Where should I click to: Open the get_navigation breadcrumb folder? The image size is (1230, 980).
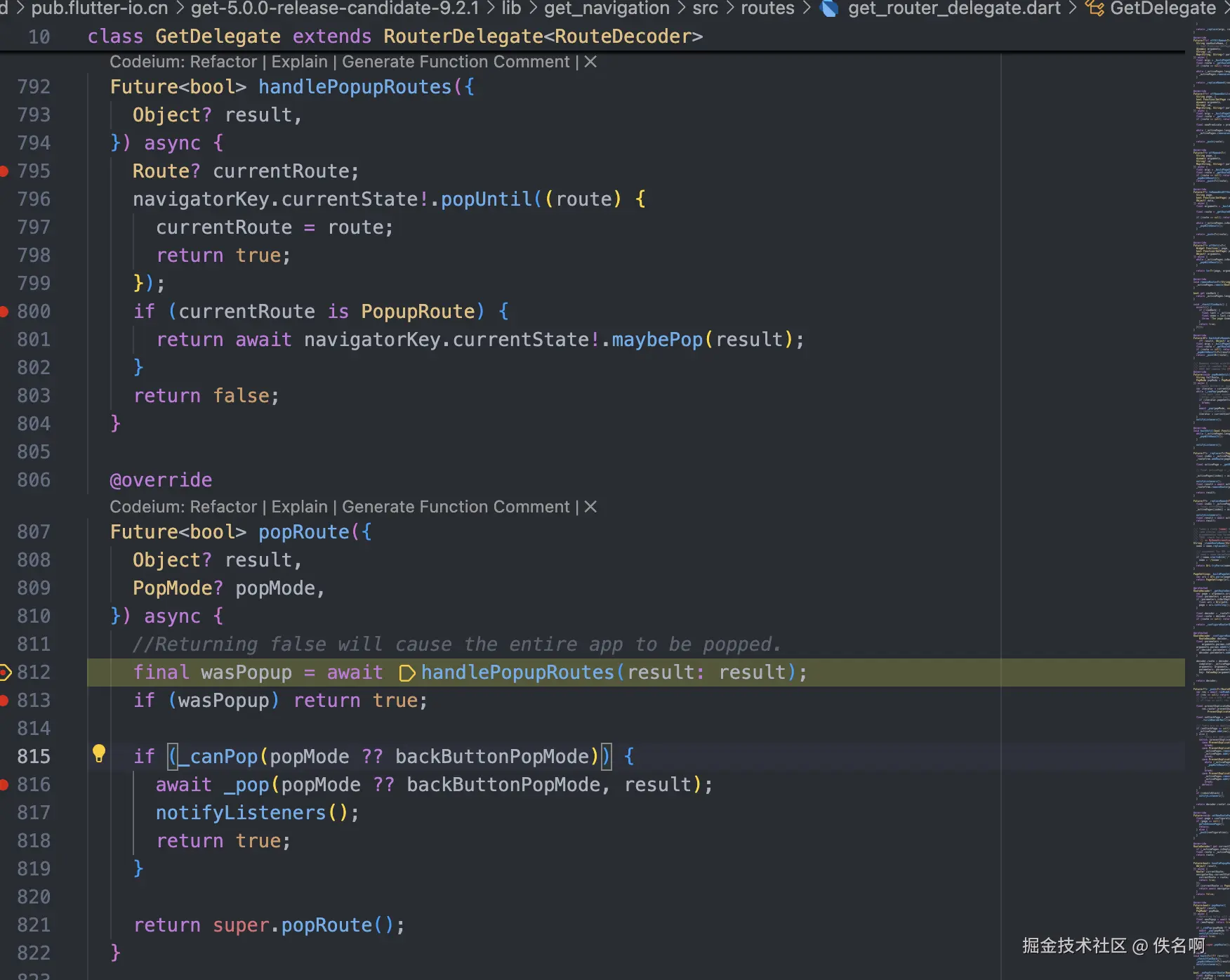607,8
